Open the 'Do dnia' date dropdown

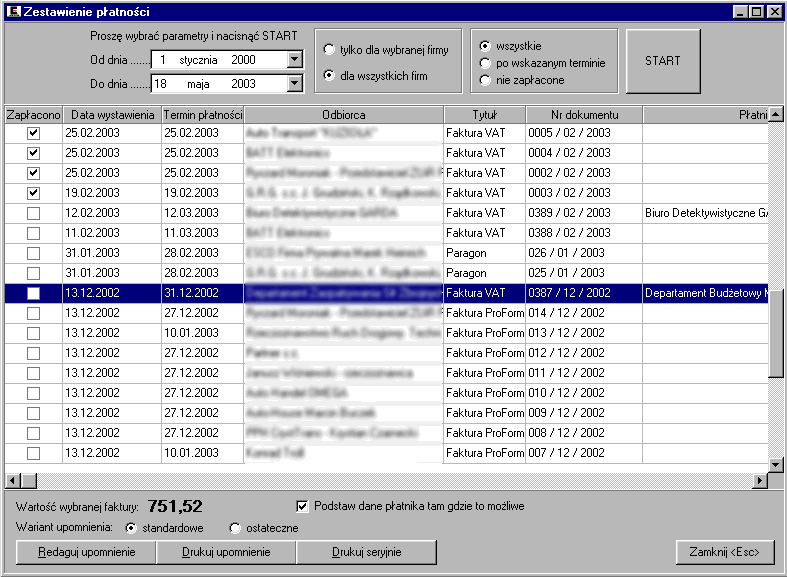[x=293, y=84]
